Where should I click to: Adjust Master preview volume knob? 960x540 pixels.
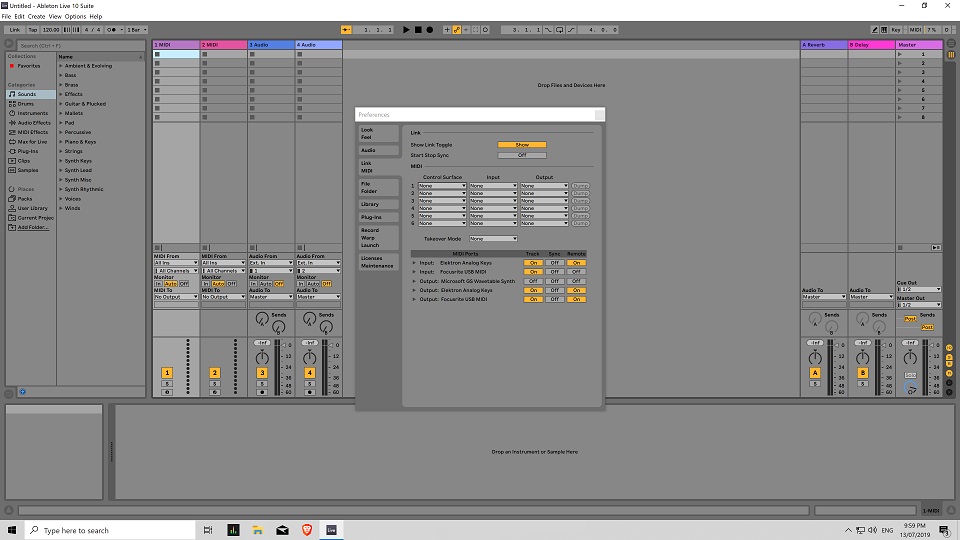point(910,388)
